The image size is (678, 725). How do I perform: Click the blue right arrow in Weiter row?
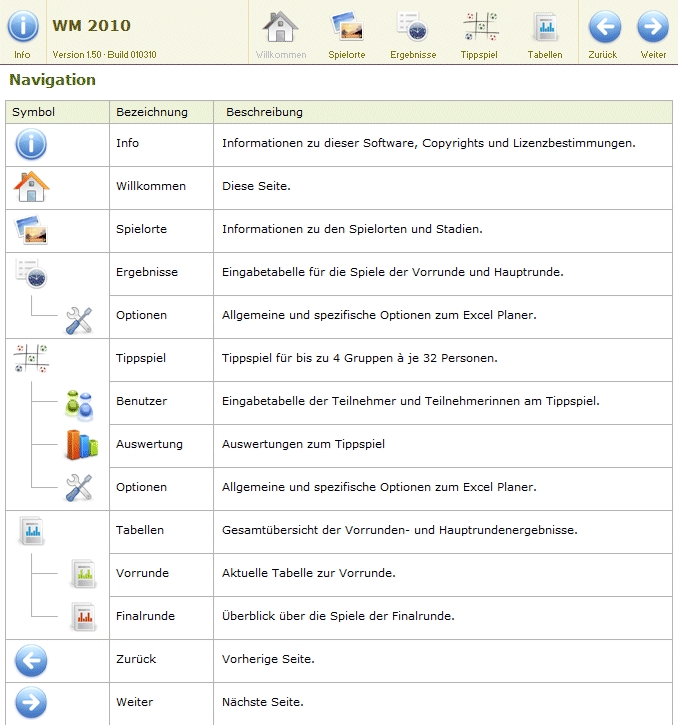(x=31, y=702)
